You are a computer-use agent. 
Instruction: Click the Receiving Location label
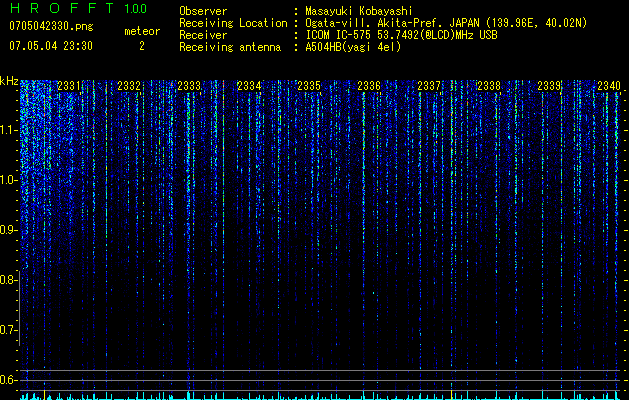[233, 23]
